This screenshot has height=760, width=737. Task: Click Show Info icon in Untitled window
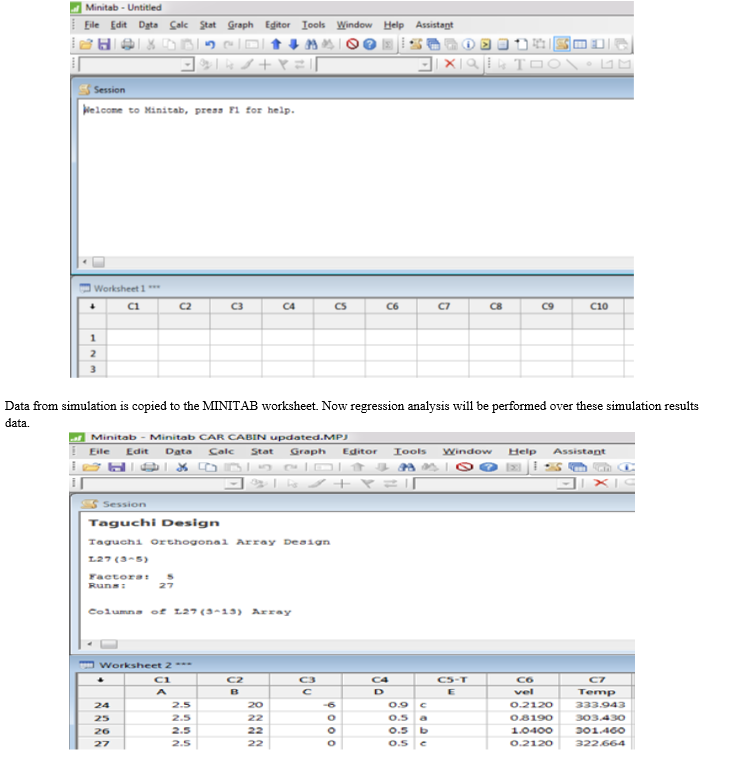coord(468,45)
